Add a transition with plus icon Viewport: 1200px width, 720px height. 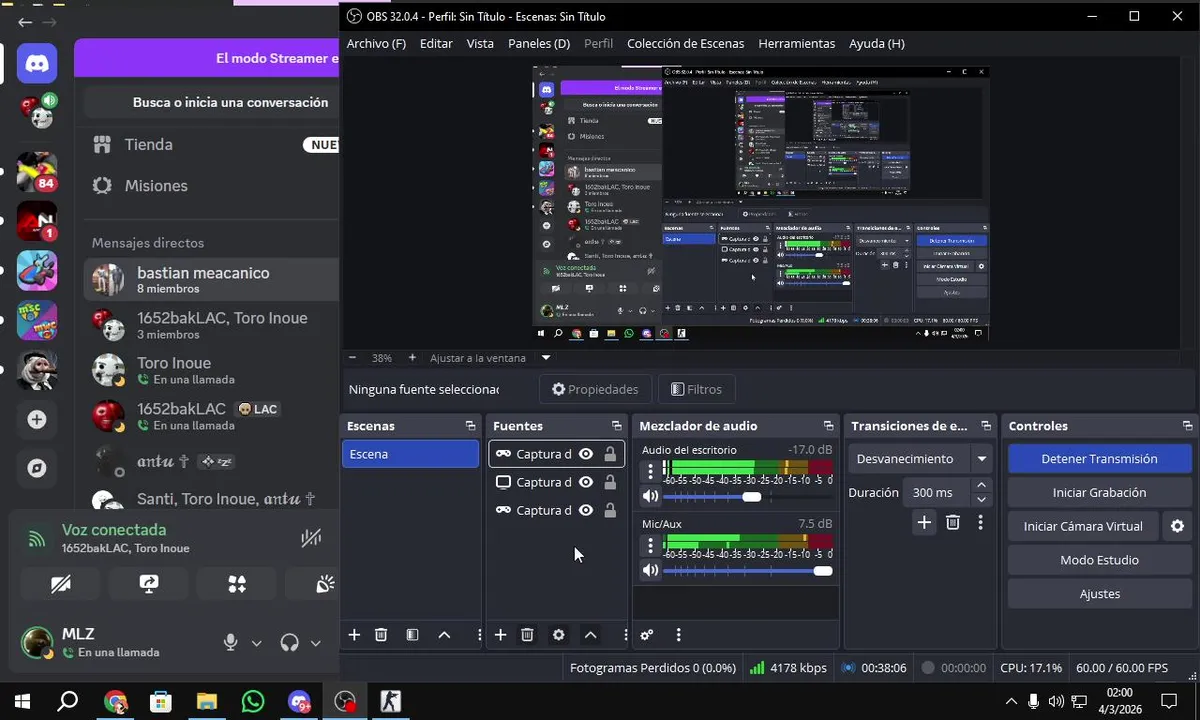tap(924, 522)
